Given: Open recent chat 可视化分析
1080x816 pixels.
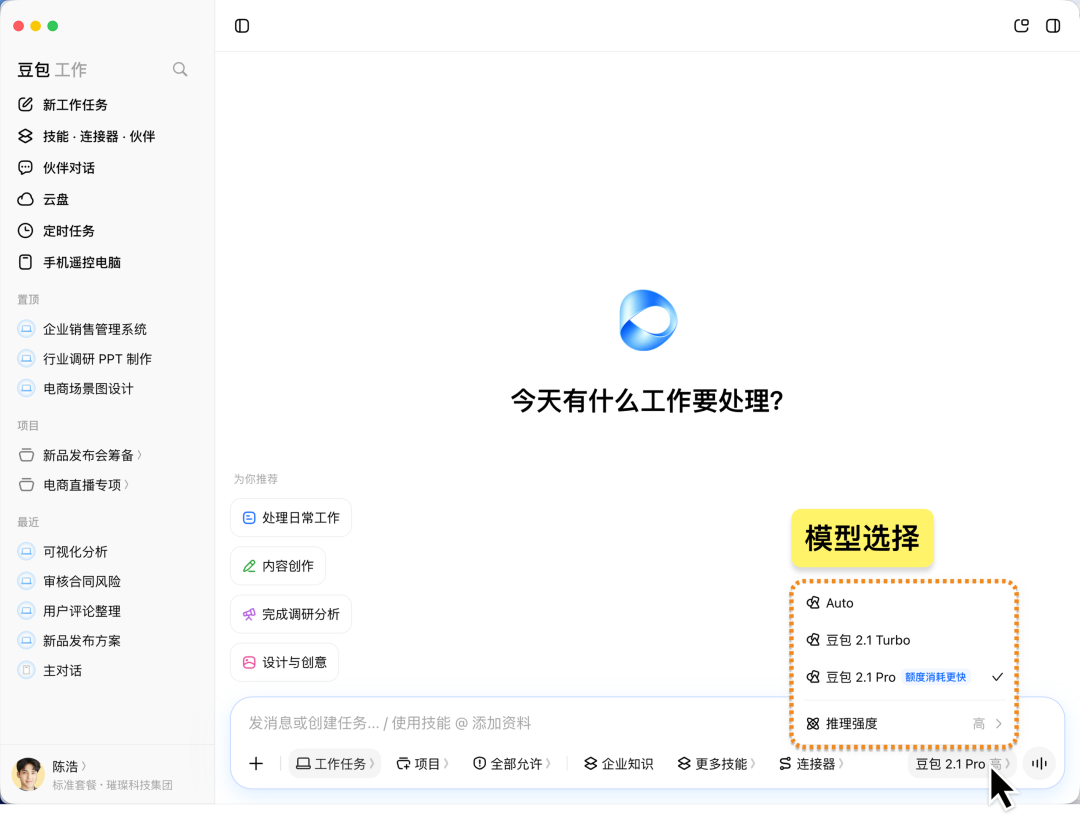Looking at the screenshot, I should tap(63, 552).
